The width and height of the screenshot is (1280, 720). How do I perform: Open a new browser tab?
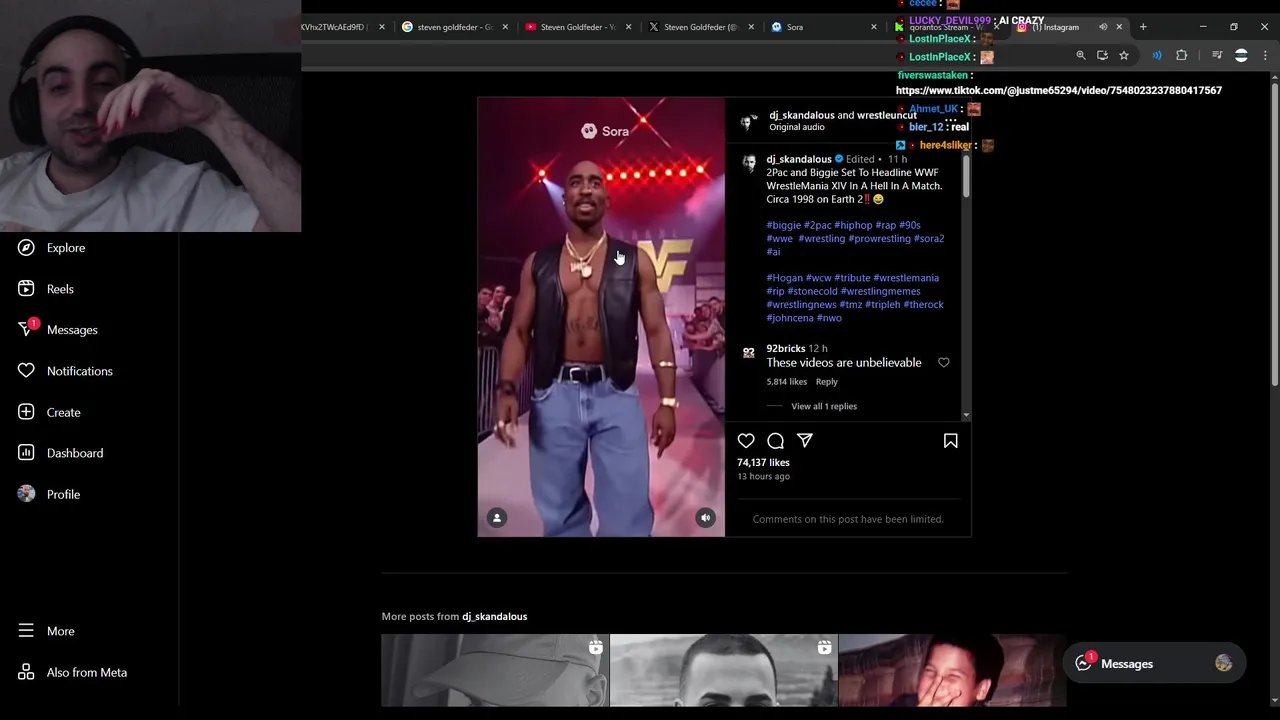[1143, 27]
